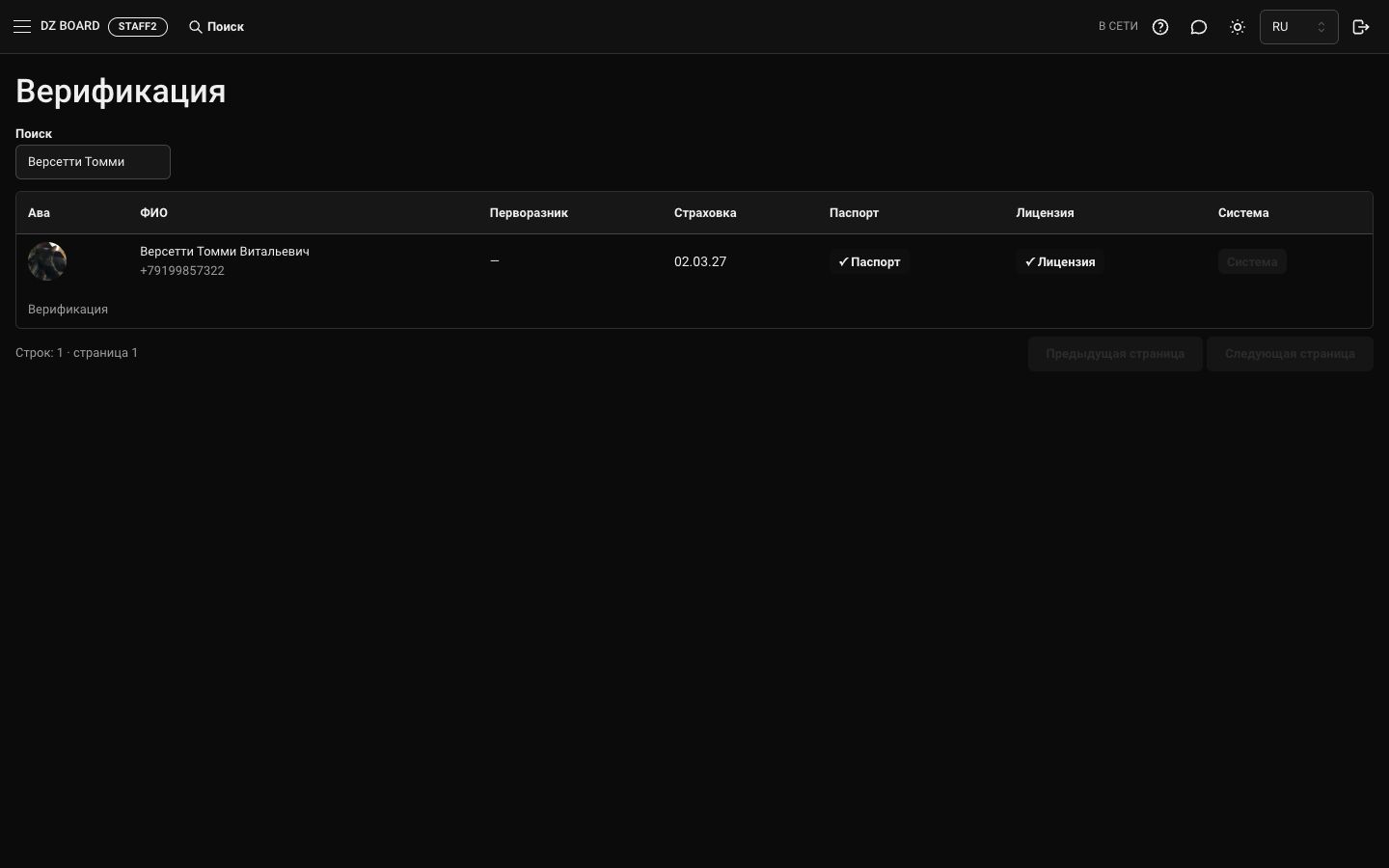Click the disabled Система button in row
The image size is (1389, 868).
pyautogui.click(x=1252, y=261)
